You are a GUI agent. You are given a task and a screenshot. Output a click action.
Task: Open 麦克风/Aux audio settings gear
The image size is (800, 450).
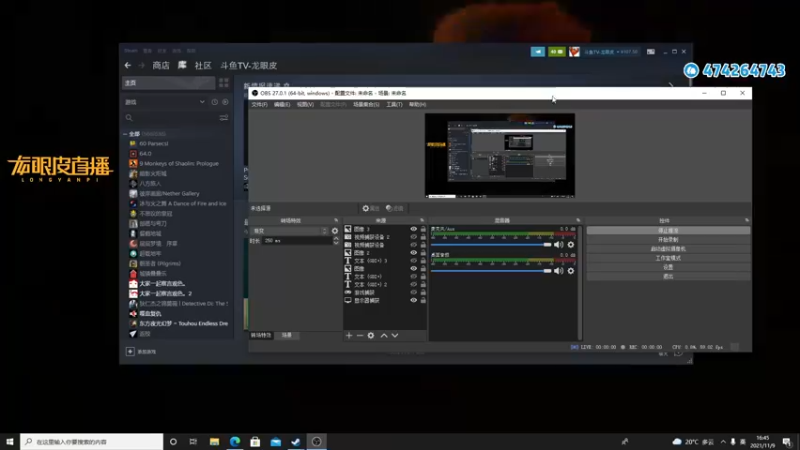click(x=571, y=245)
